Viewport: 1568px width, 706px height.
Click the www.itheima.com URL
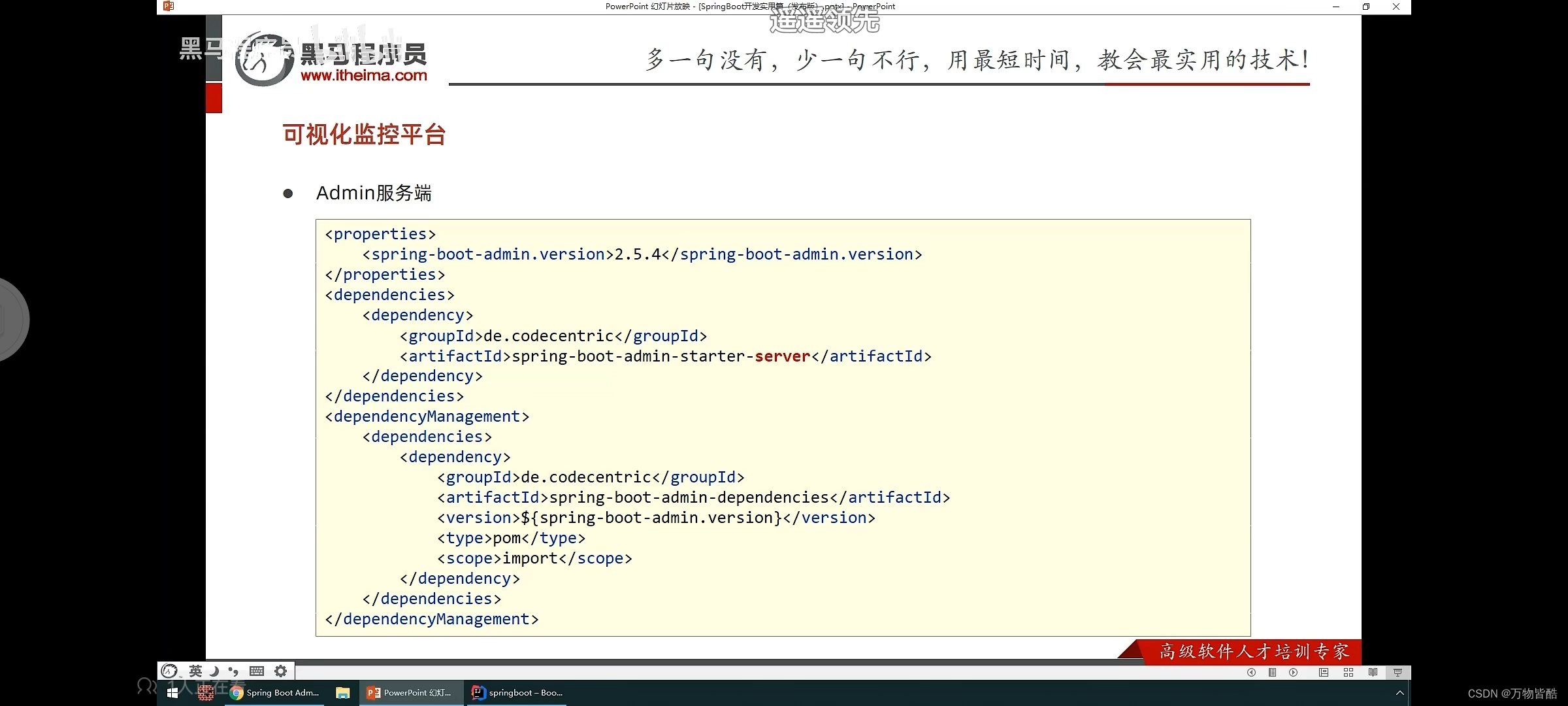pos(364,75)
